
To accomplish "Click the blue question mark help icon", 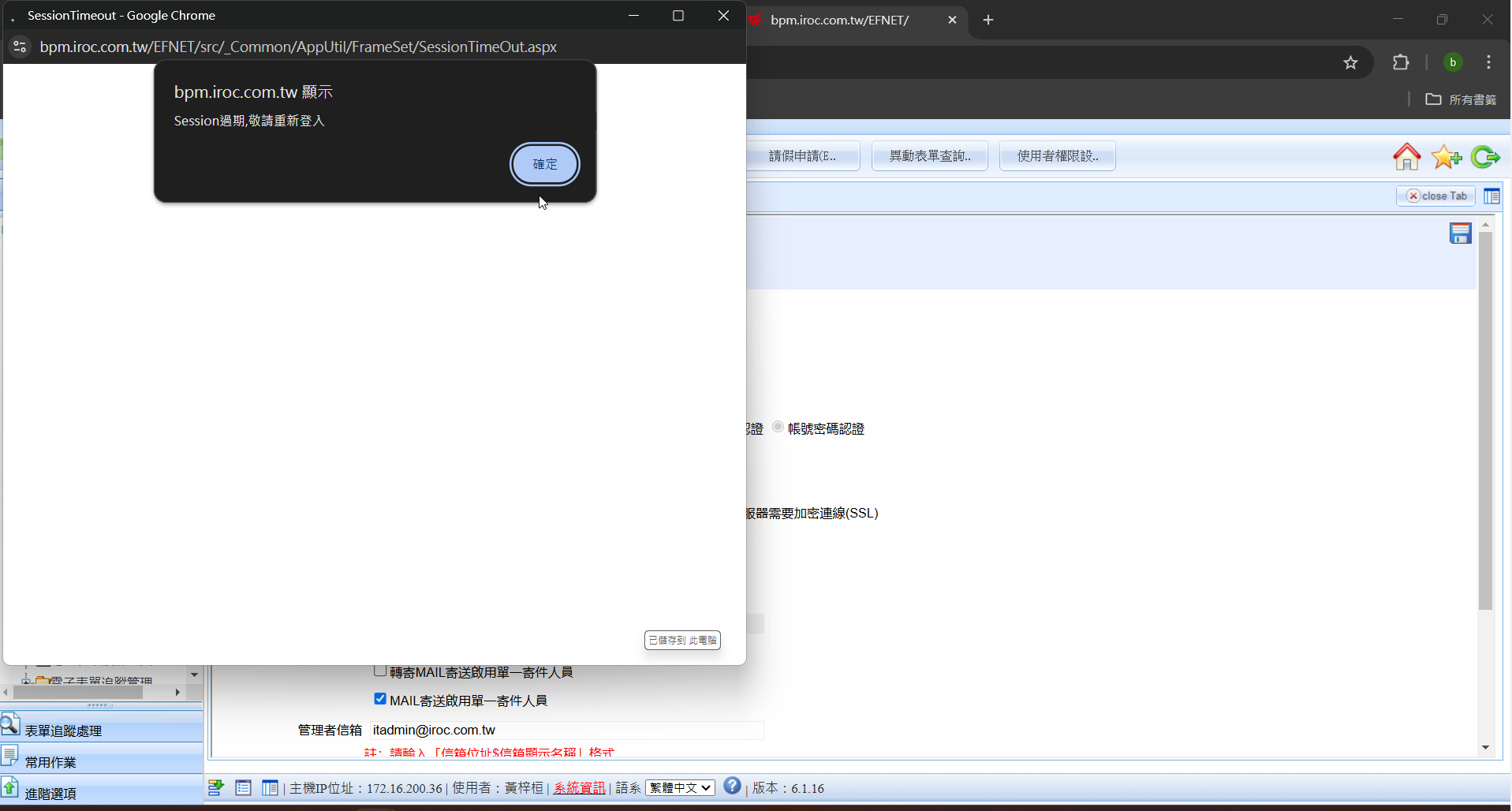I will pyautogui.click(x=732, y=787).
